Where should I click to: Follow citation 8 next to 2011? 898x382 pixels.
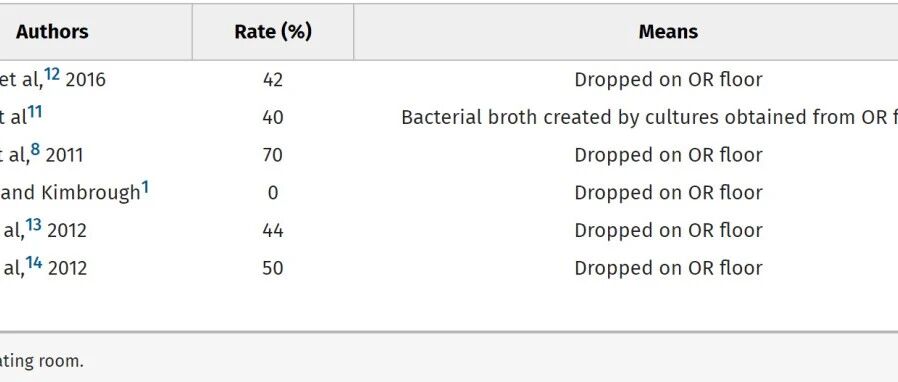36,150
